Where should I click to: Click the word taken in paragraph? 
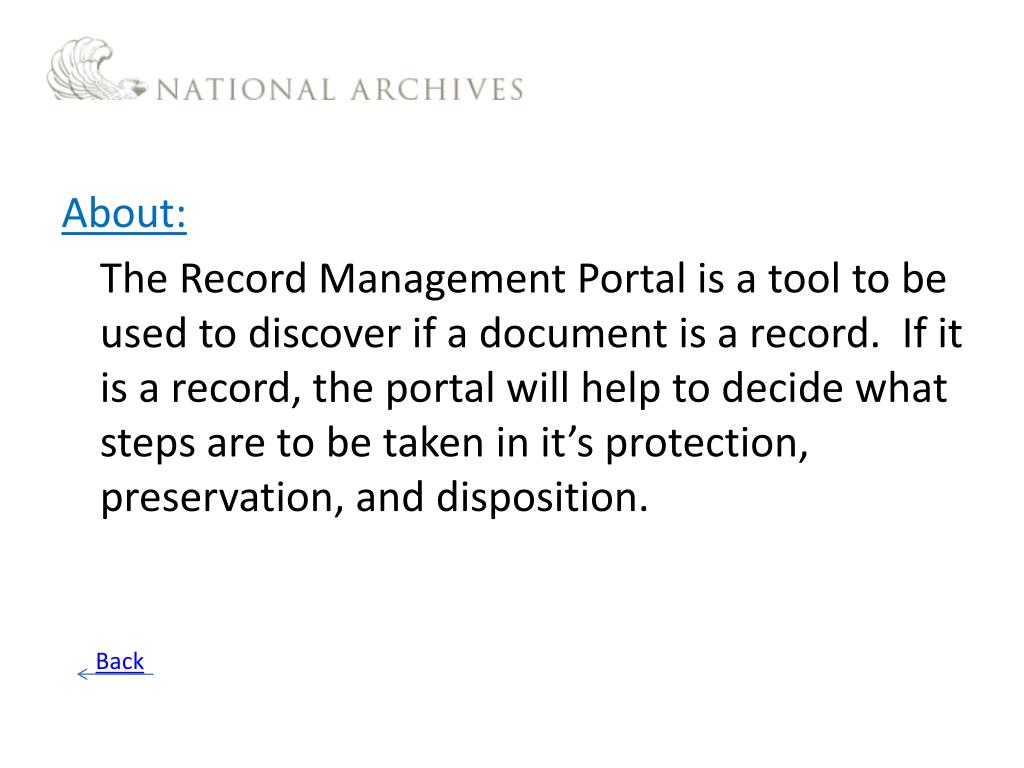434,443
